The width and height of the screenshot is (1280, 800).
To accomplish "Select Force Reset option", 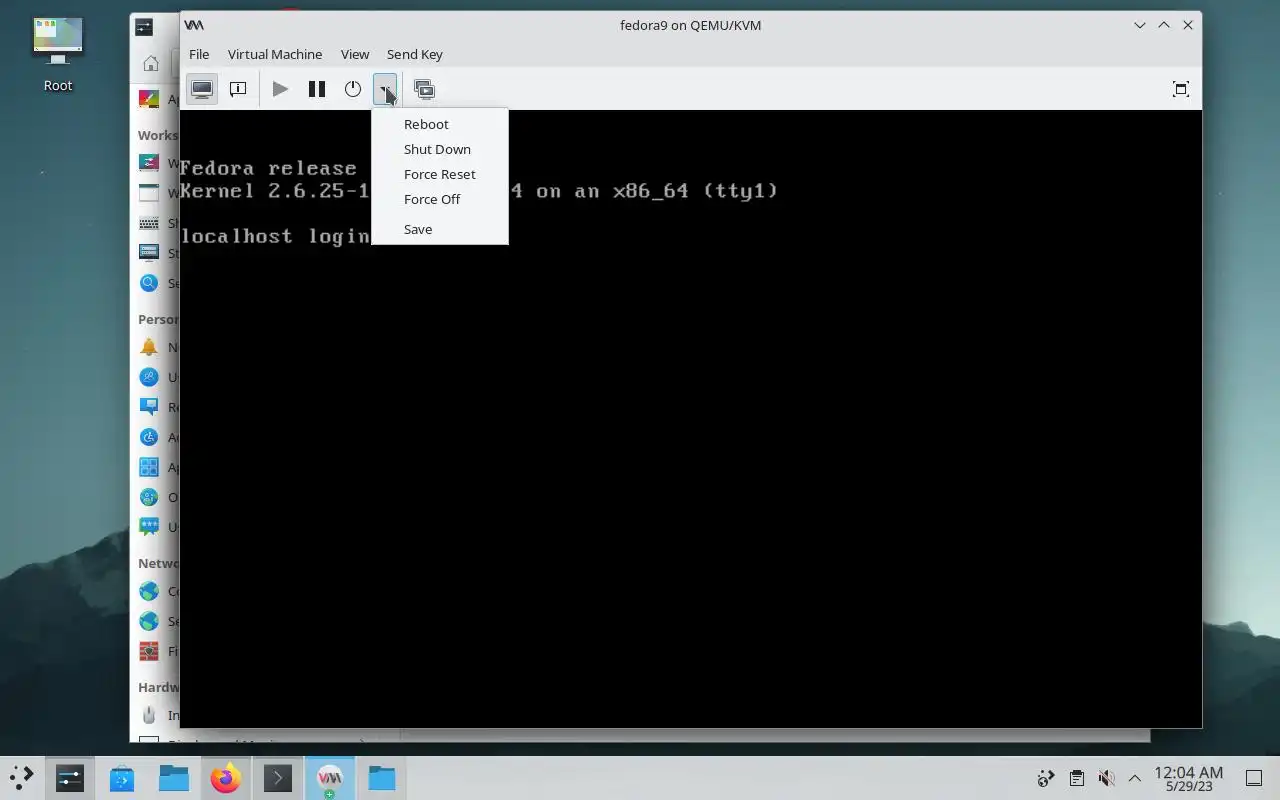I will pyautogui.click(x=440, y=174).
